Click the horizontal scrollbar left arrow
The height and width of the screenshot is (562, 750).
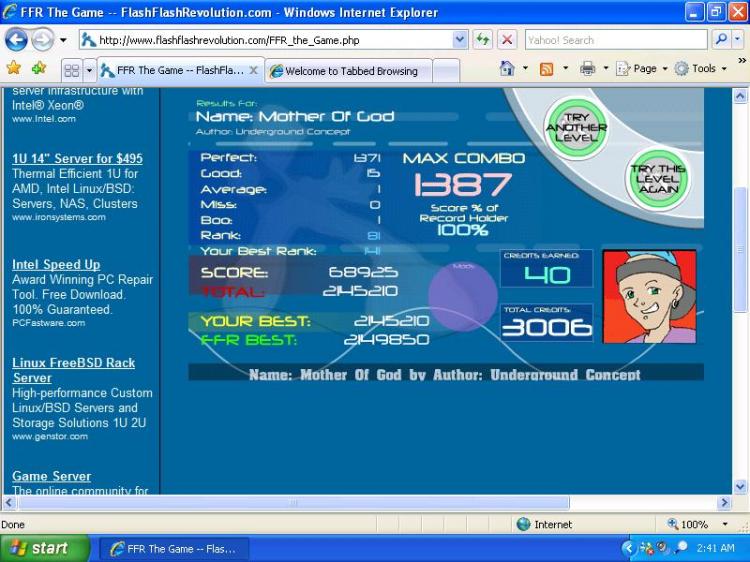tap(10, 502)
